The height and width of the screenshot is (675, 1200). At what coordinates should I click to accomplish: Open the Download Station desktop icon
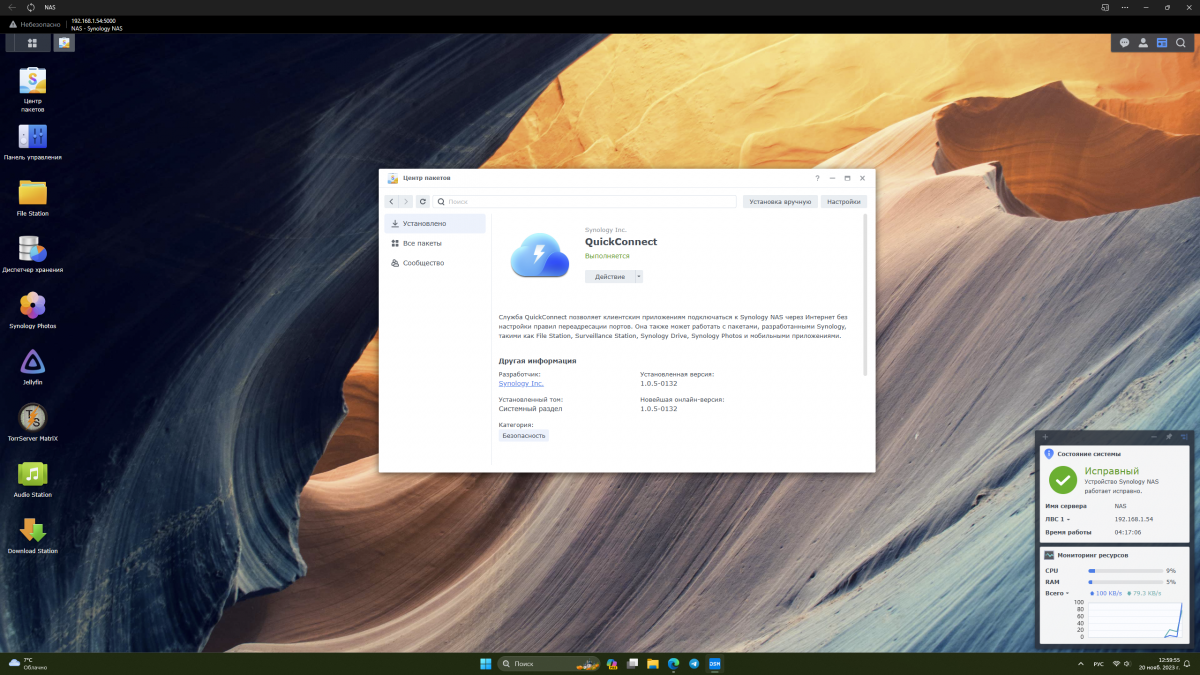(x=33, y=536)
